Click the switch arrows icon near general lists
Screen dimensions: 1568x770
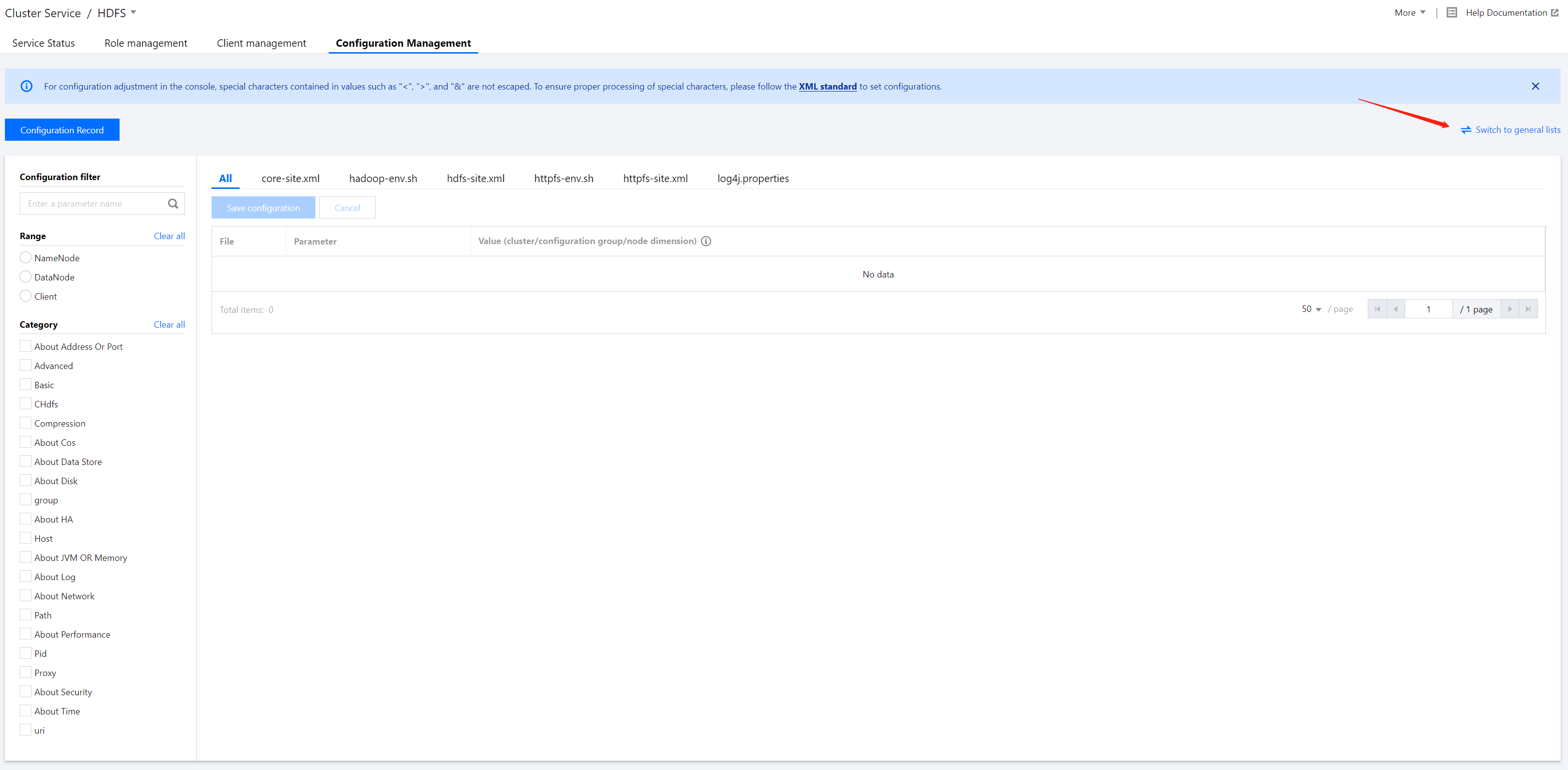pos(1466,130)
